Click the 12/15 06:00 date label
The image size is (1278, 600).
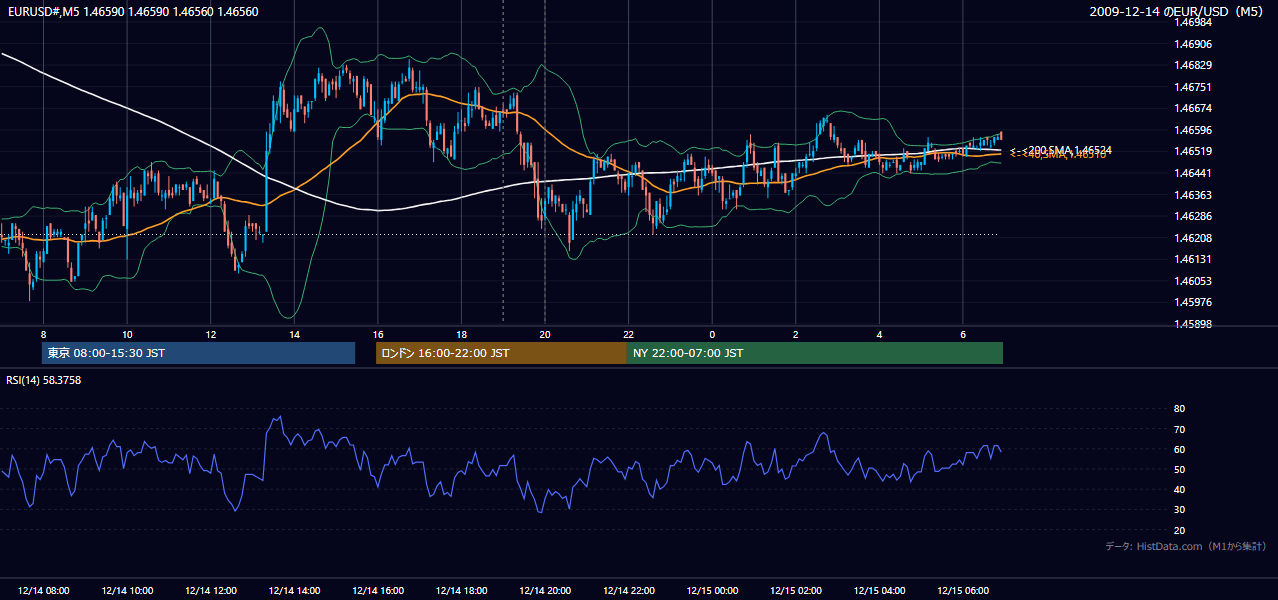tap(963, 591)
